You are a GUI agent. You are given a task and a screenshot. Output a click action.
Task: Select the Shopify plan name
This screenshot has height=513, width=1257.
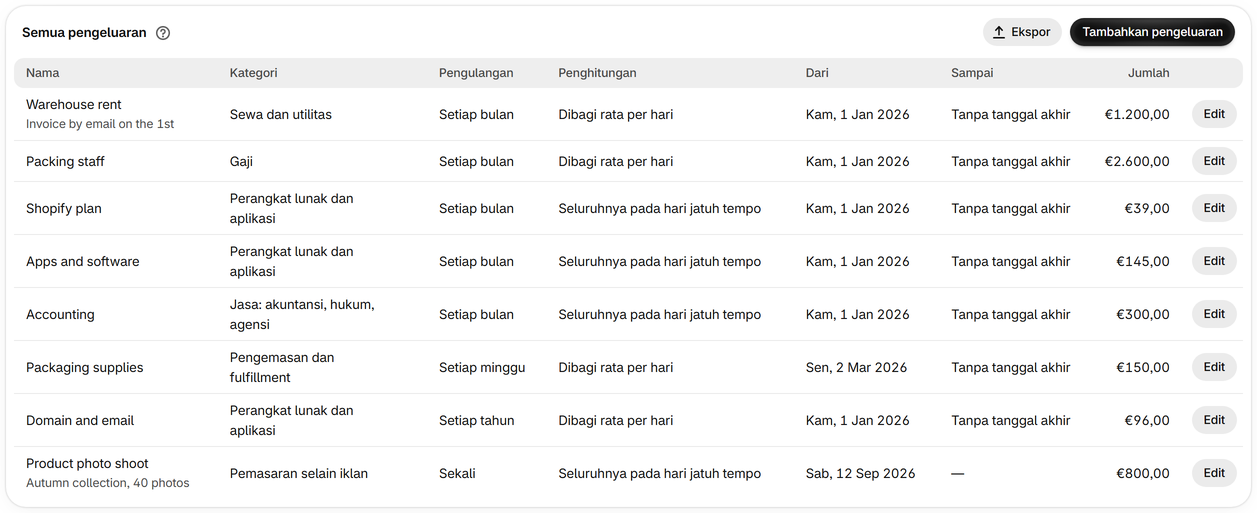click(x=64, y=208)
